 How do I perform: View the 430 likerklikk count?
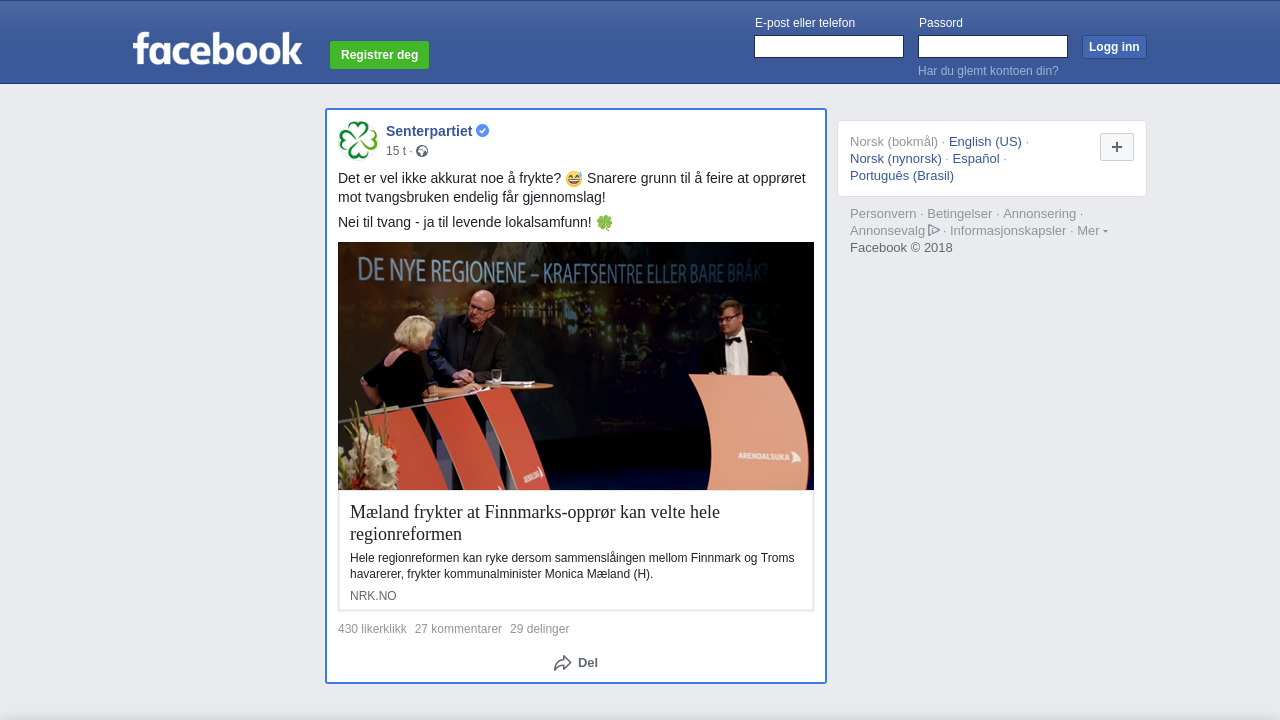pyautogui.click(x=372, y=629)
